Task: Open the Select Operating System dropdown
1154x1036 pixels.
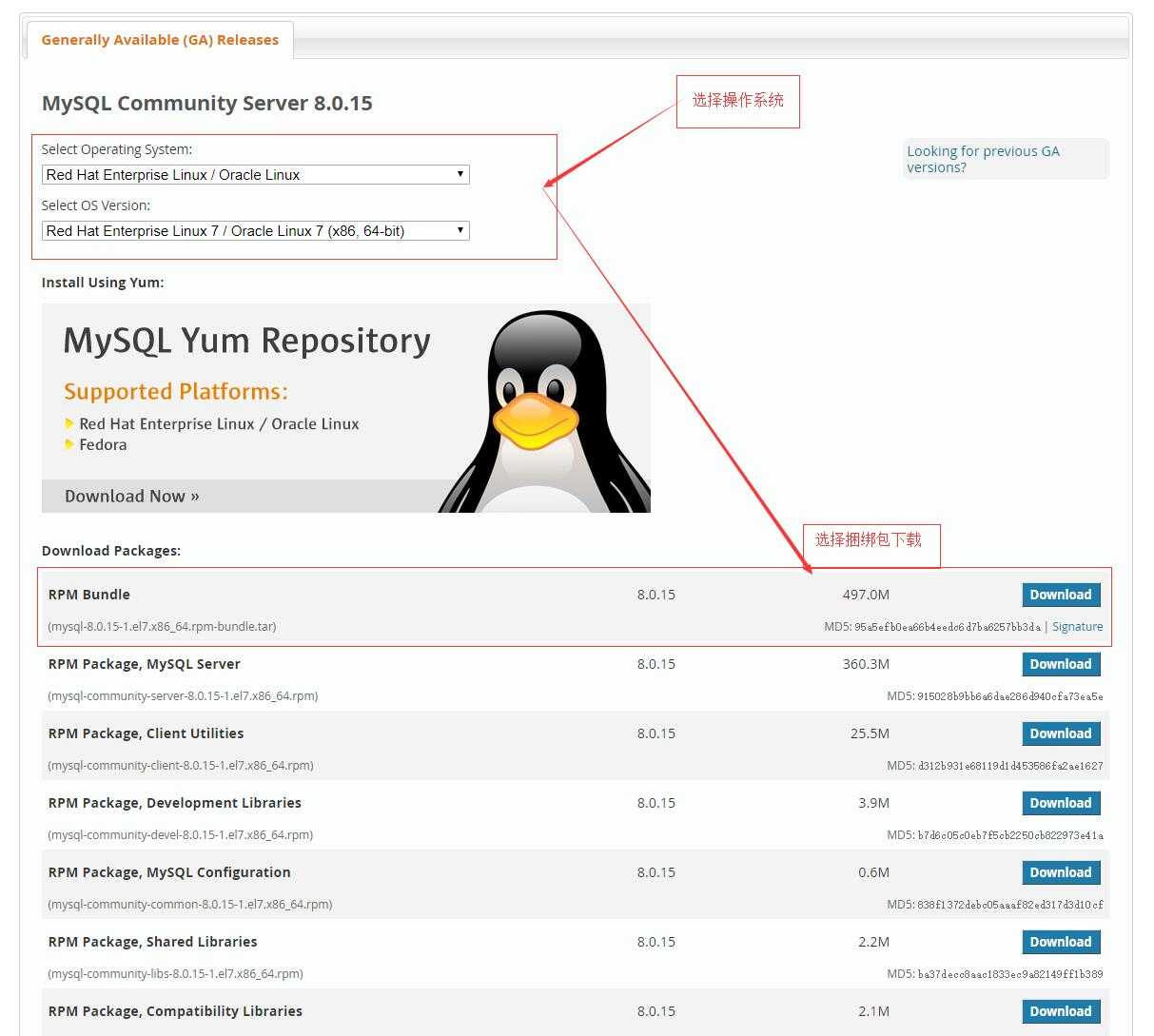Action: click(256, 175)
